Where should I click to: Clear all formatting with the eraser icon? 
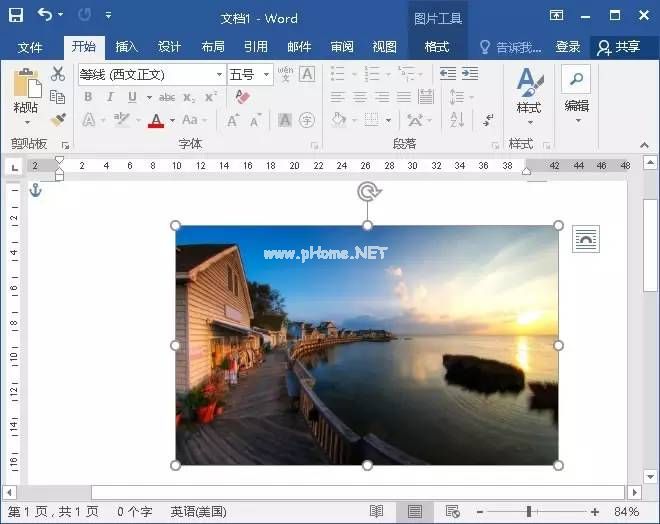click(242, 97)
